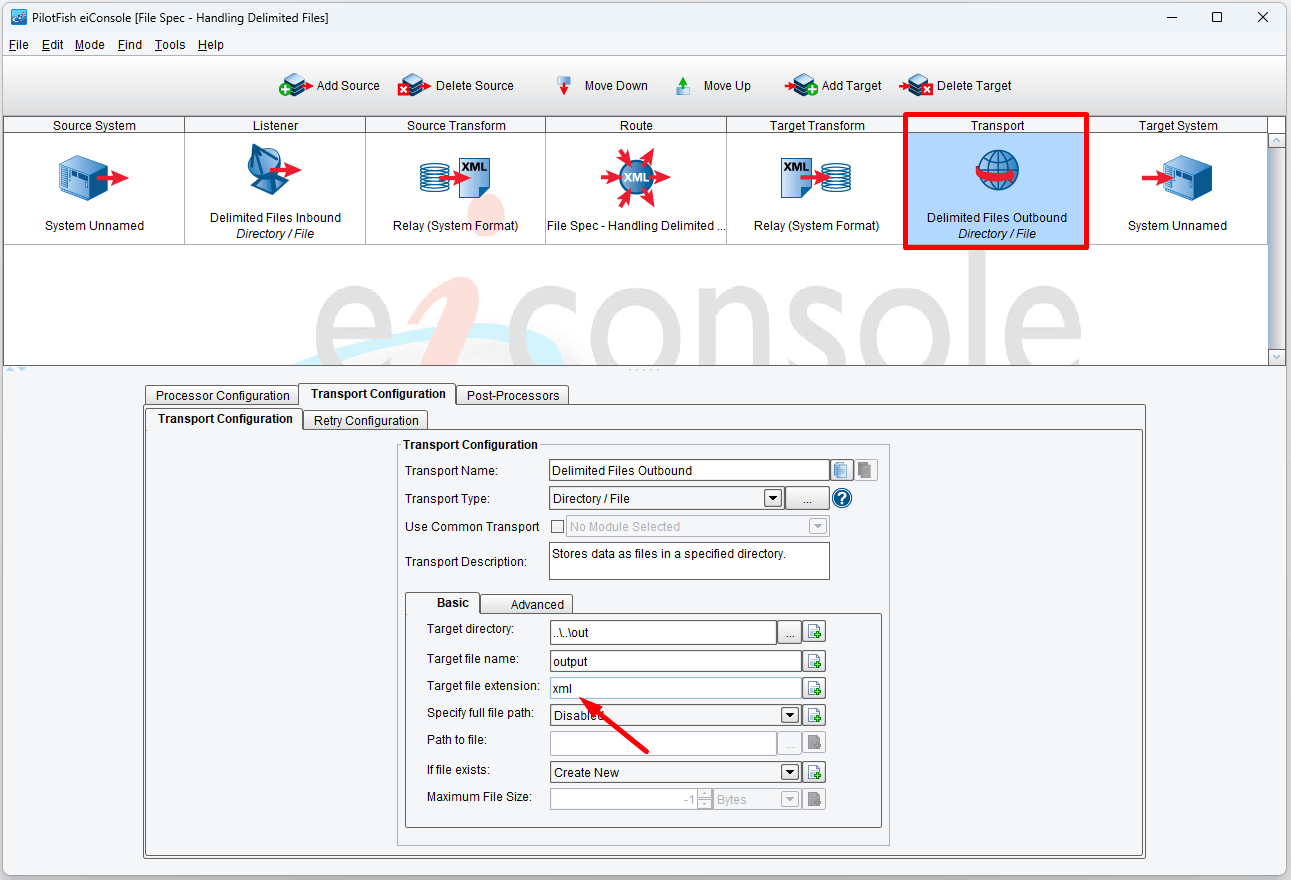Select the Source System stage icon

tap(94, 178)
